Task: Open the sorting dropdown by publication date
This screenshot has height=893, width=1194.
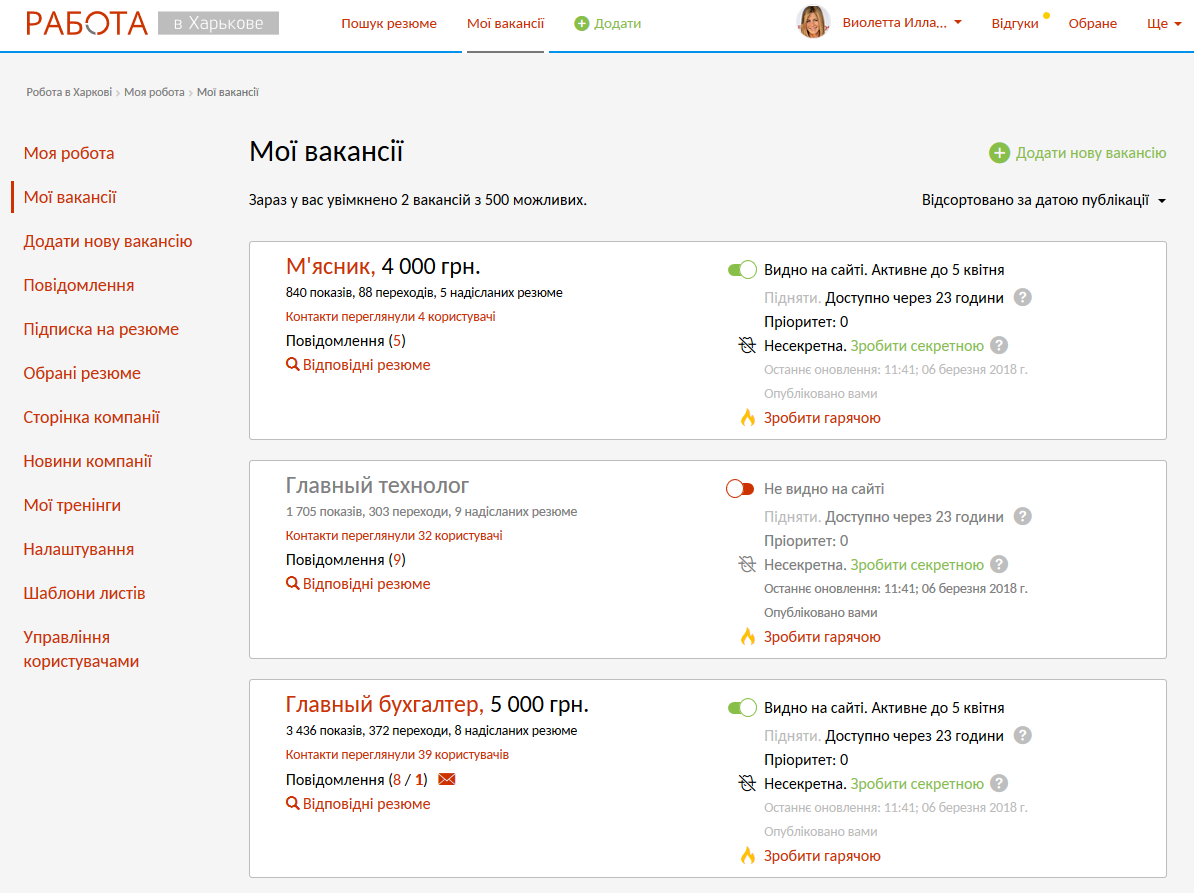Action: click(1043, 200)
